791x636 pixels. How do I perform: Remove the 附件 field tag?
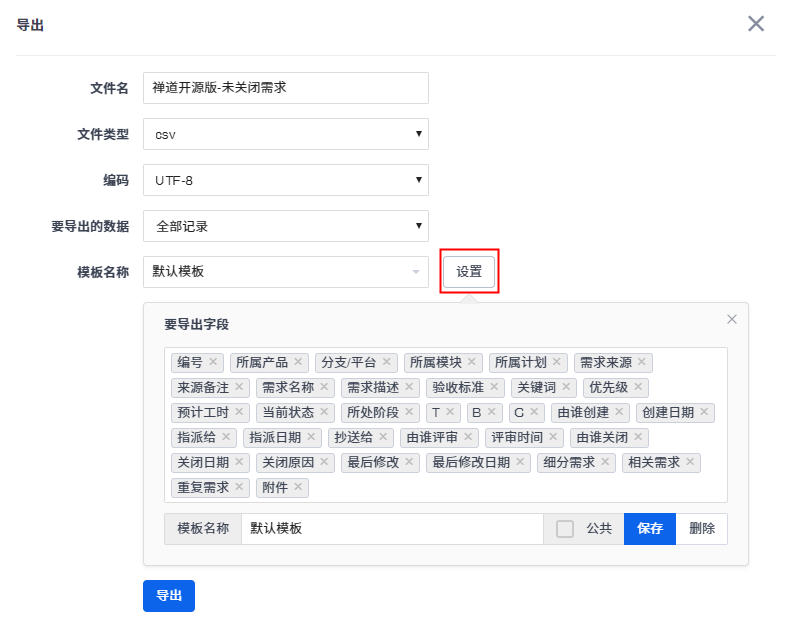(x=298, y=487)
